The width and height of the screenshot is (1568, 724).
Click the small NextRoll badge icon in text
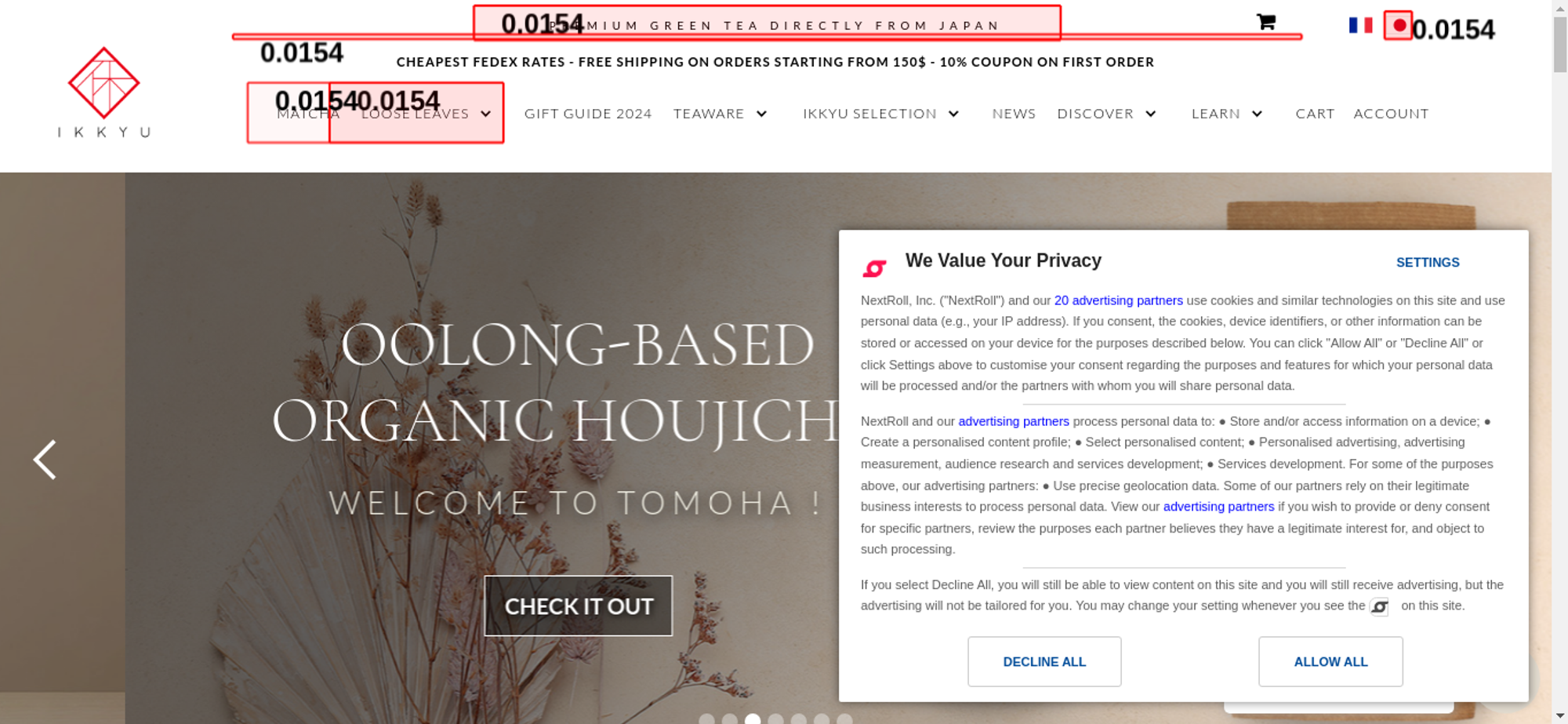1379,606
